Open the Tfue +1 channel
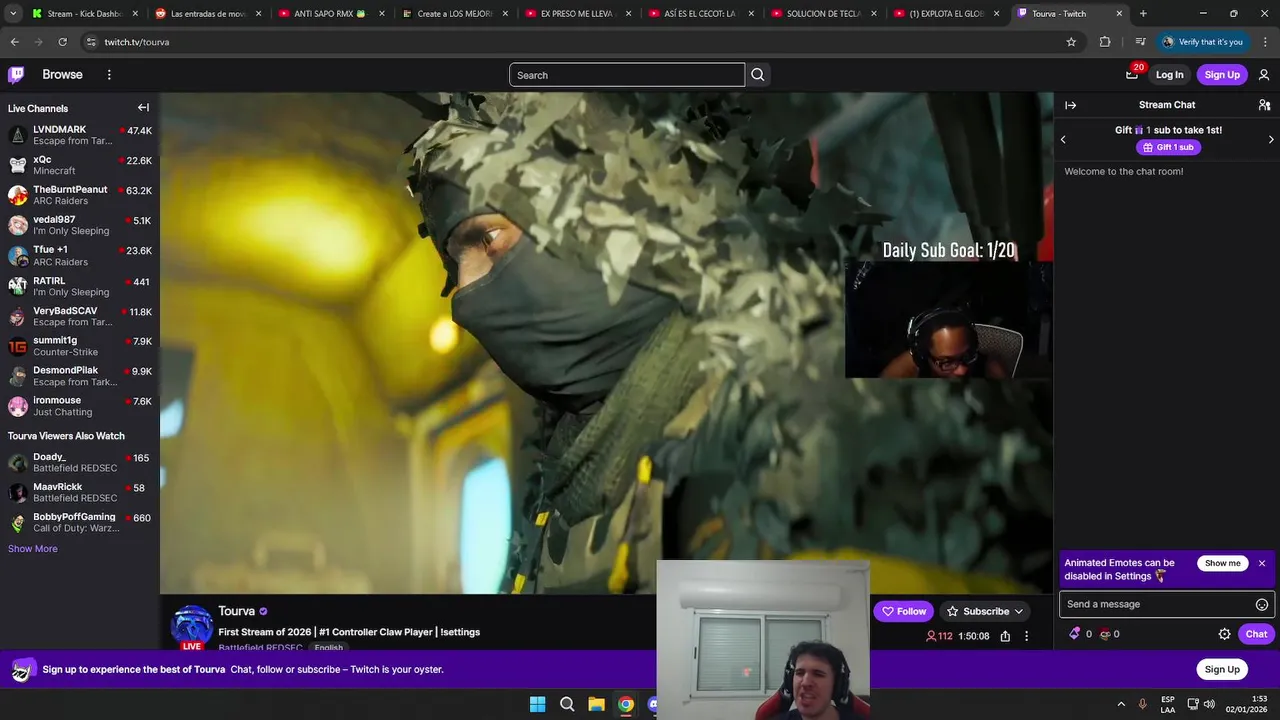 pyautogui.click(x=80, y=256)
